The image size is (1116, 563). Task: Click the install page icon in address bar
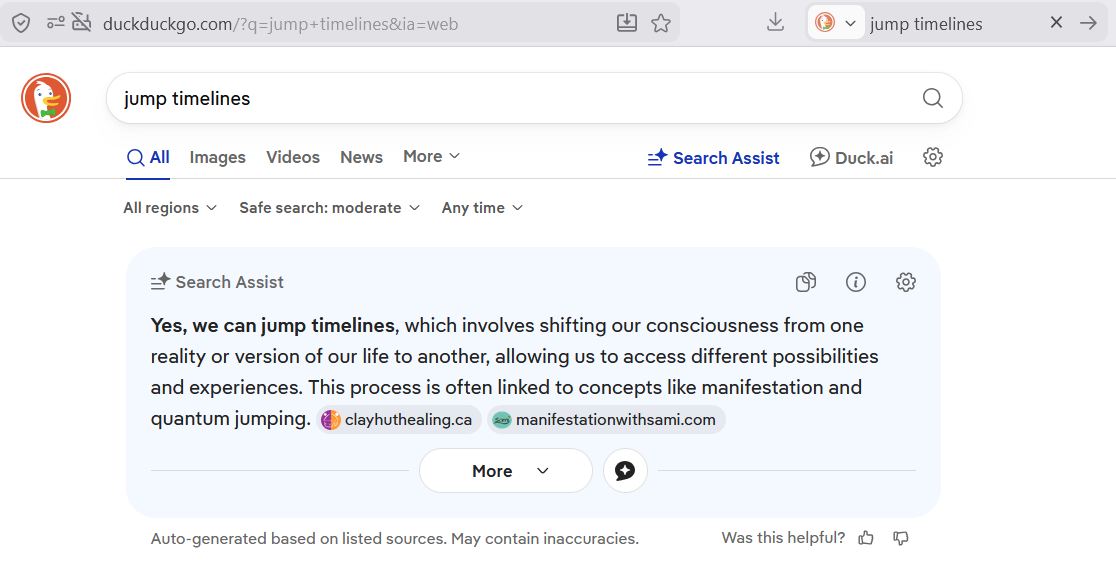[x=626, y=23]
